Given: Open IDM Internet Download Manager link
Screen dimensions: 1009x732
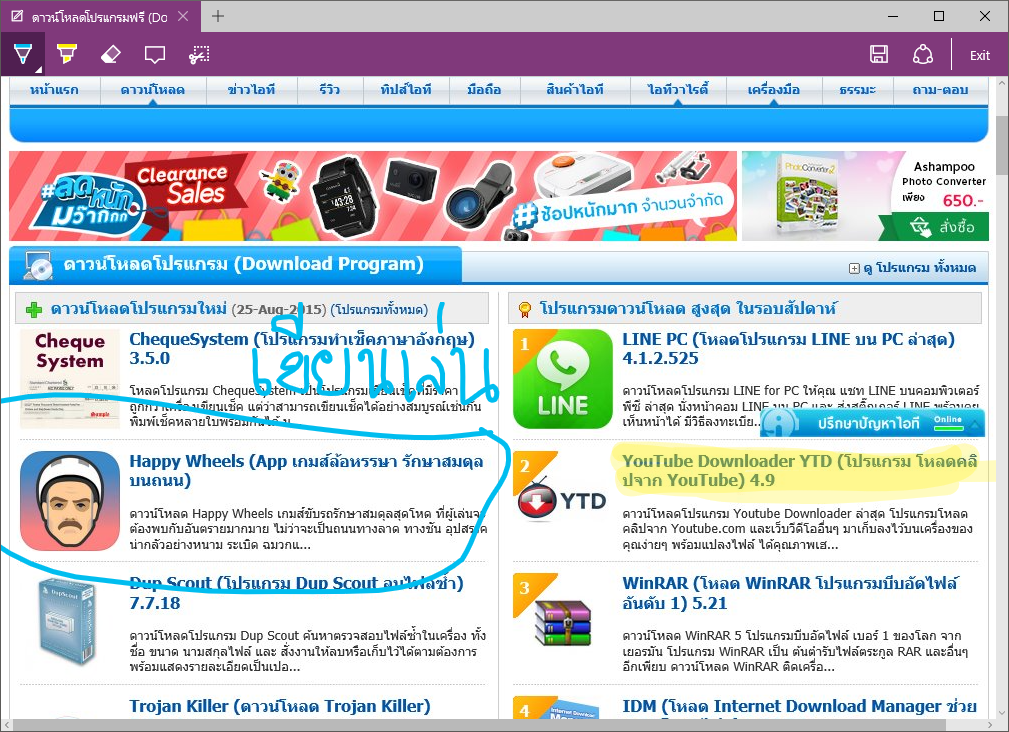Looking at the screenshot, I should (x=799, y=706).
